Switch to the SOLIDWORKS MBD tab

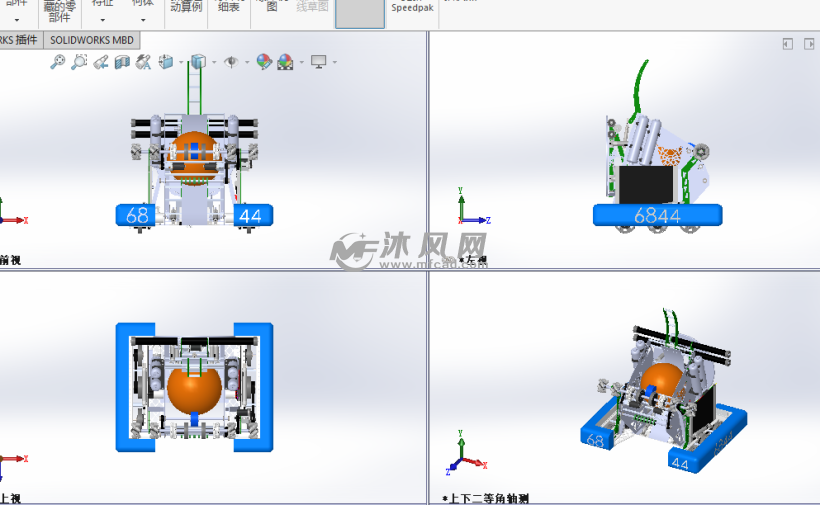(x=92, y=40)
